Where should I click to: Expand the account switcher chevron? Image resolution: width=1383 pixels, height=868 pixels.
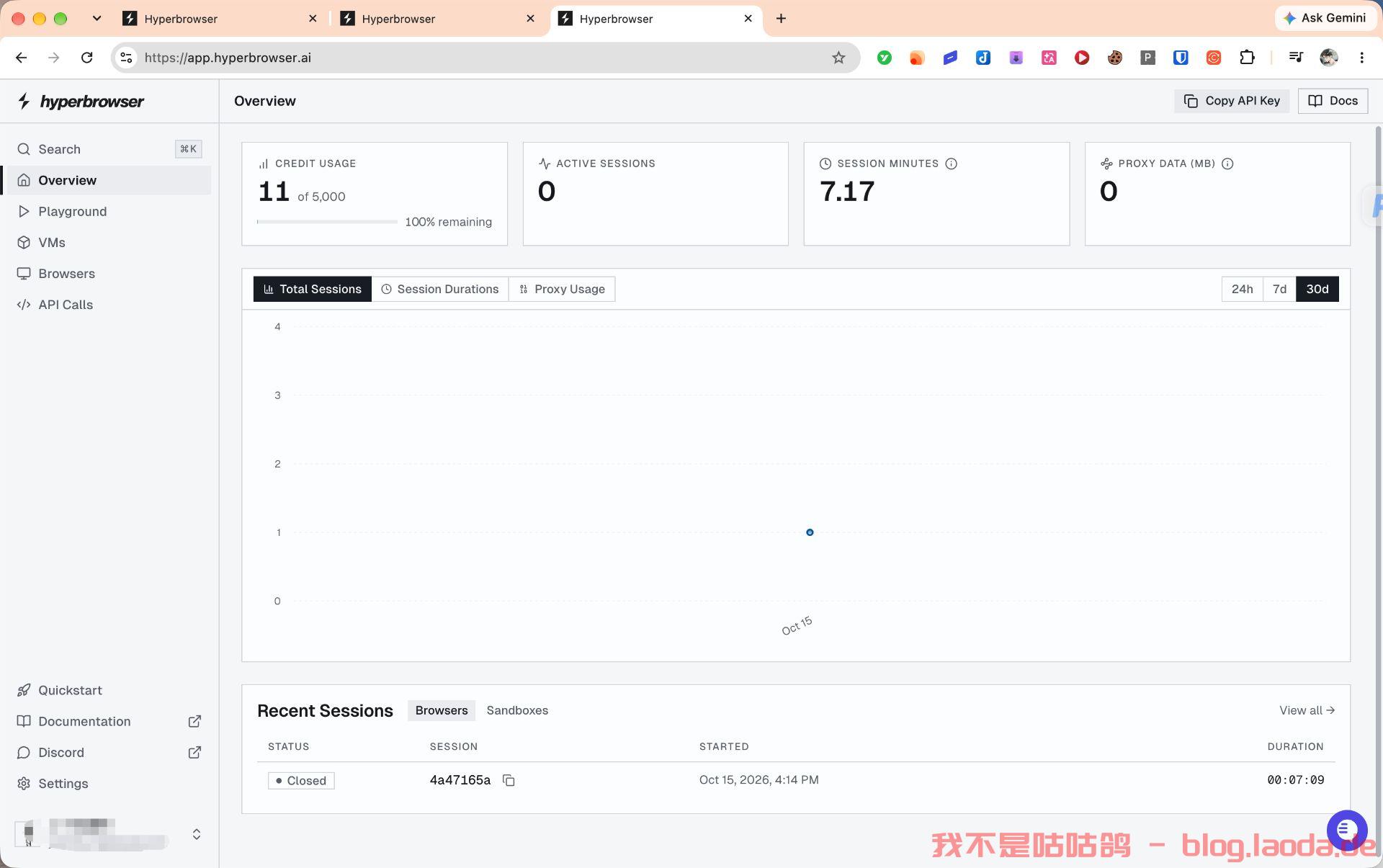[196, 834]
